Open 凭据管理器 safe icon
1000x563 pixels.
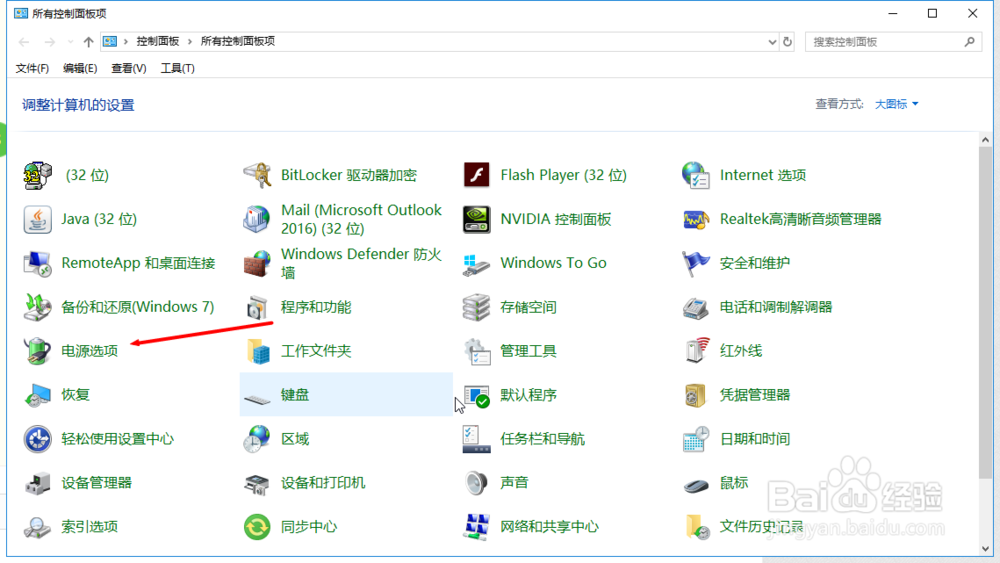[696, 395]
